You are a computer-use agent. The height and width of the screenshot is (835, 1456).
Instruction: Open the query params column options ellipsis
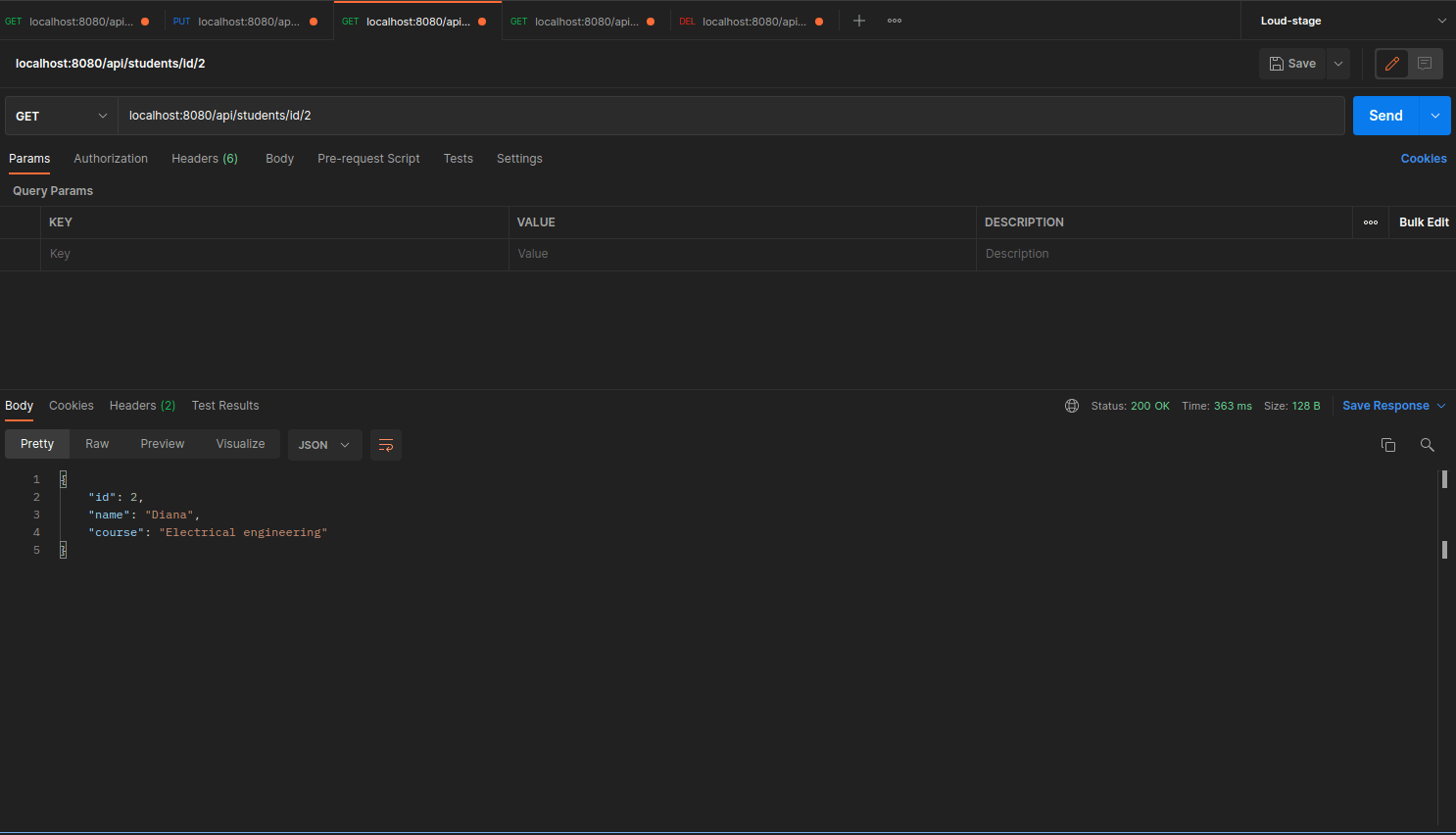tap(1371, 222)
